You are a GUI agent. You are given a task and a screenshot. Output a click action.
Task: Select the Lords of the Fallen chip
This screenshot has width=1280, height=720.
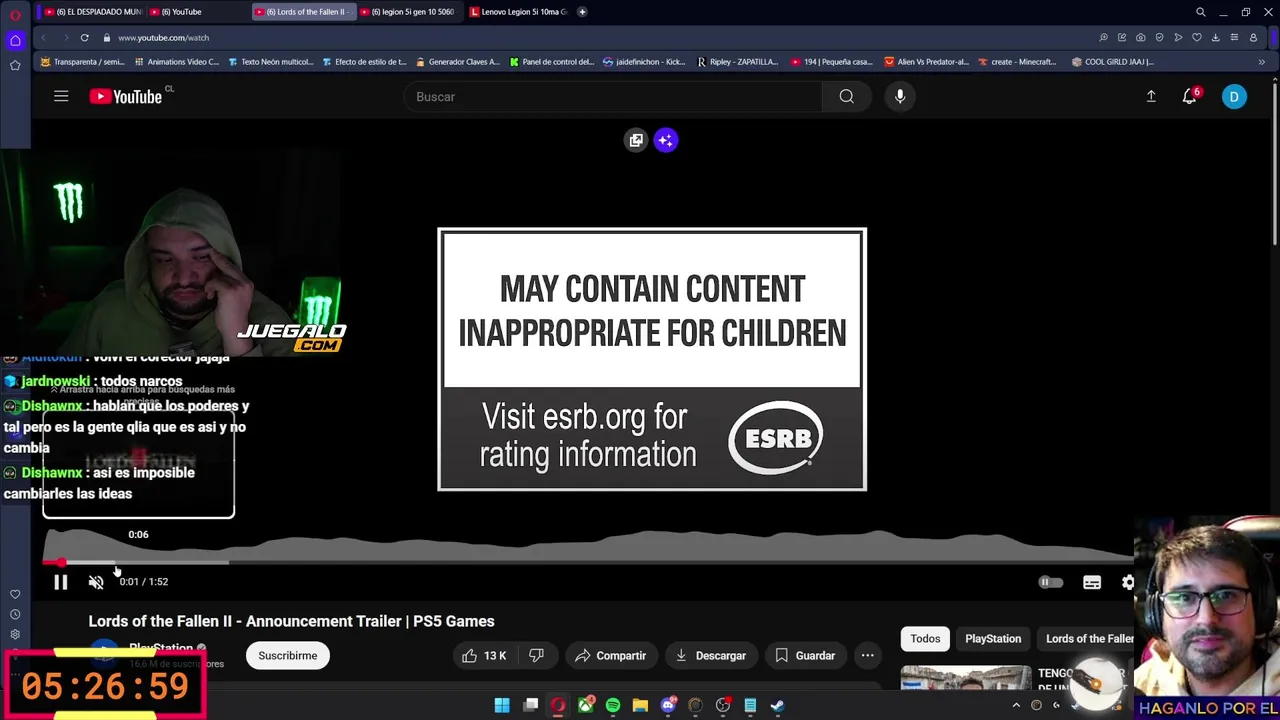tap(1088, 639)
